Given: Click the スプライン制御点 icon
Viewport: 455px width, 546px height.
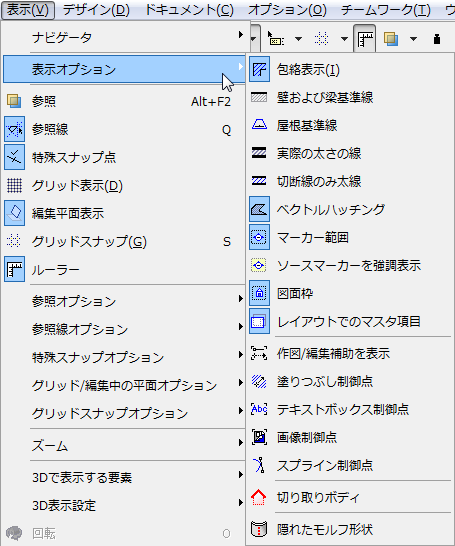Looking at the screenshot, I should [x=259, y=465].
